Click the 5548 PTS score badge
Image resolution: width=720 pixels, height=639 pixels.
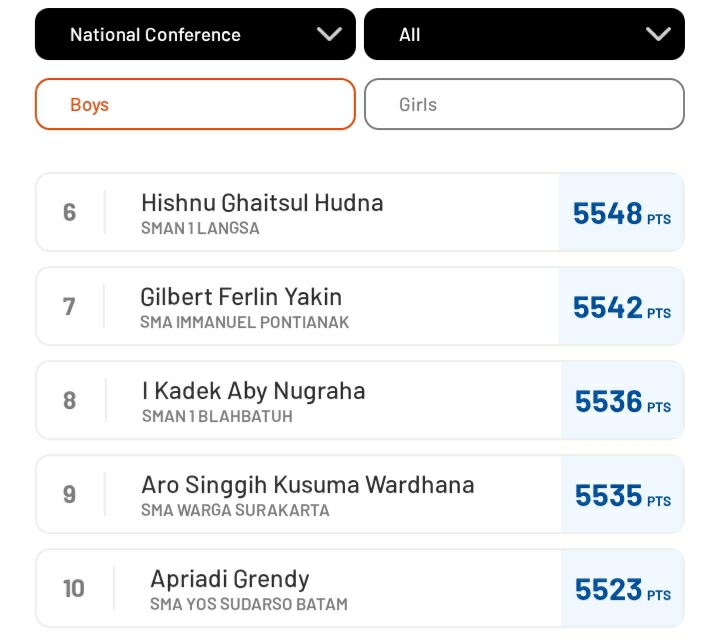pos(622,212)
